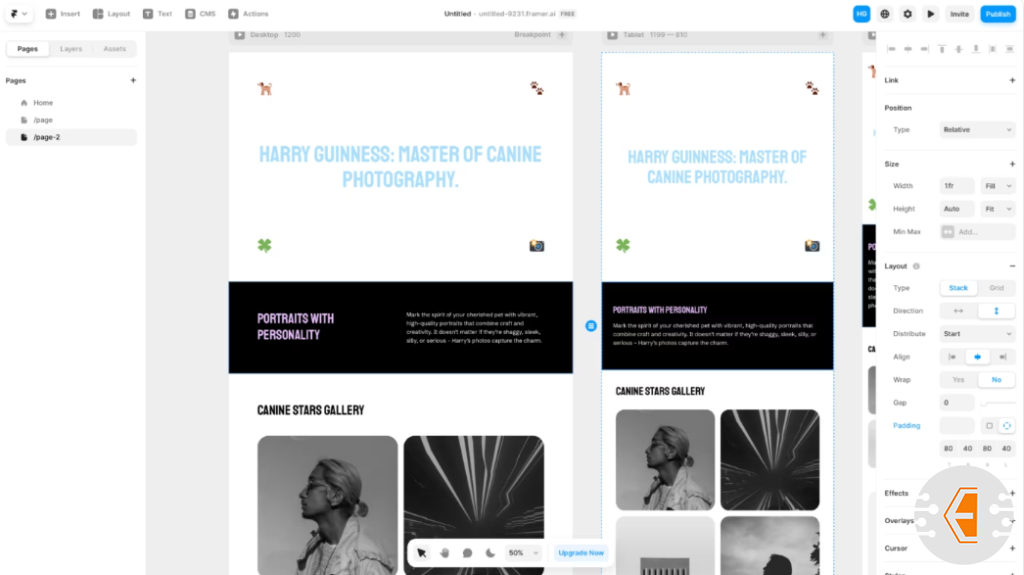The image size is (1024, 575).
Task: Open the Actions toolbar tool
Action: tap(248, 14)
